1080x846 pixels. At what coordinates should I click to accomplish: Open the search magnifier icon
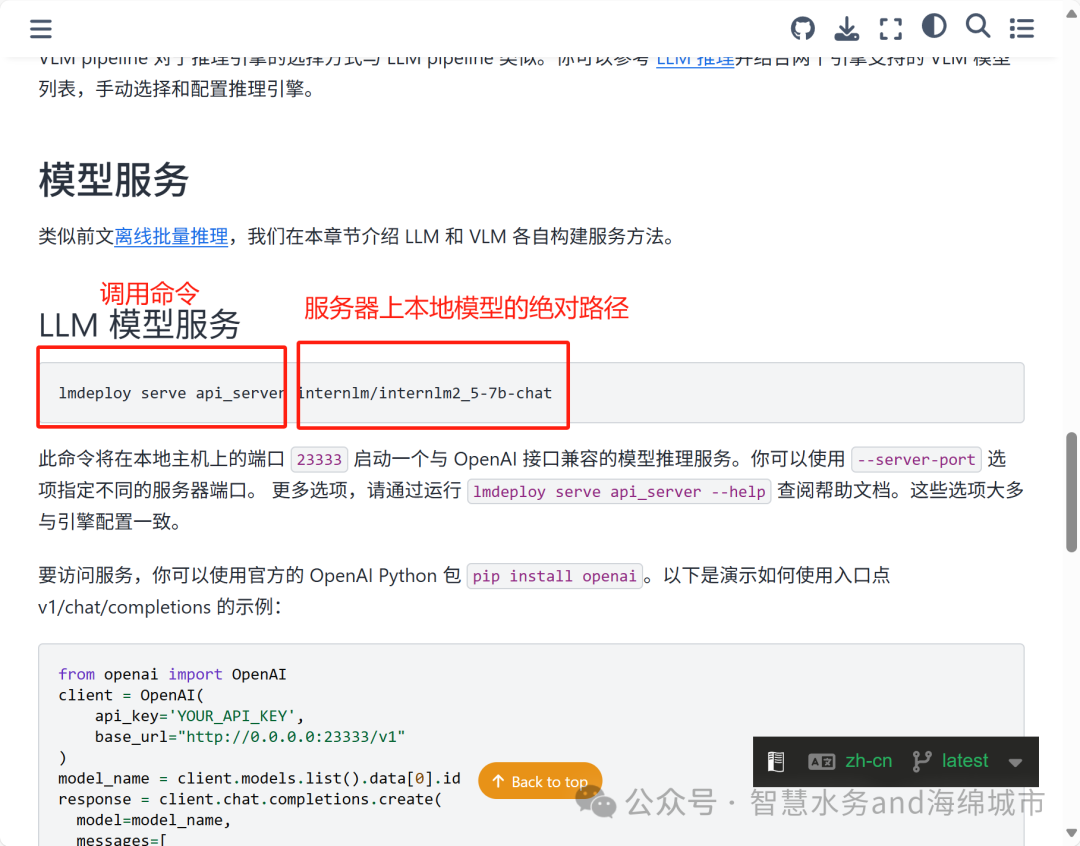point(978,26)
